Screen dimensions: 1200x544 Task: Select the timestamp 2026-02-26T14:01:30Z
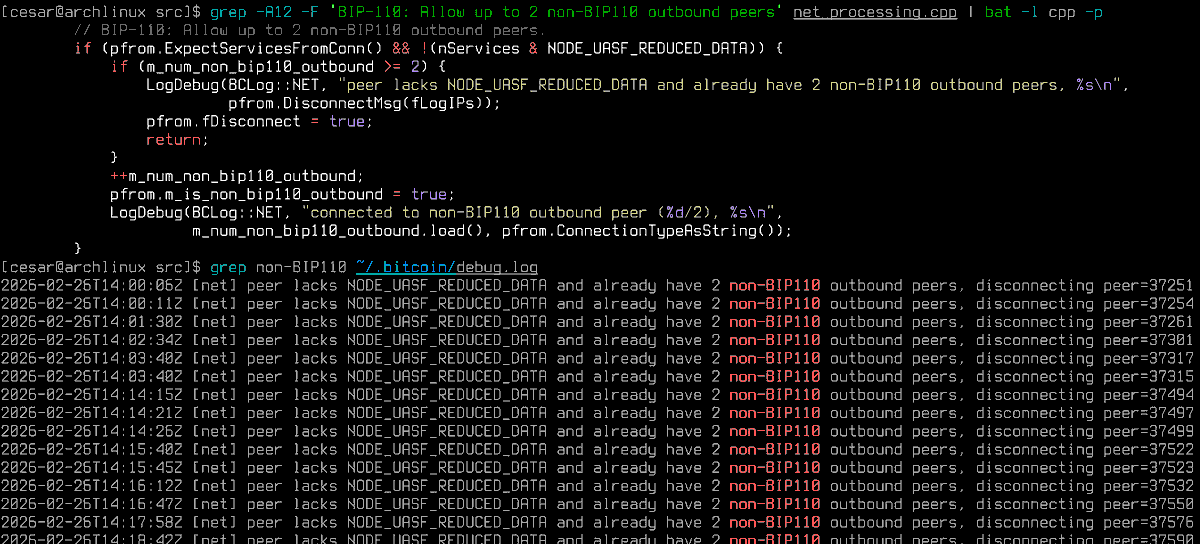click(x=91, y=322)
